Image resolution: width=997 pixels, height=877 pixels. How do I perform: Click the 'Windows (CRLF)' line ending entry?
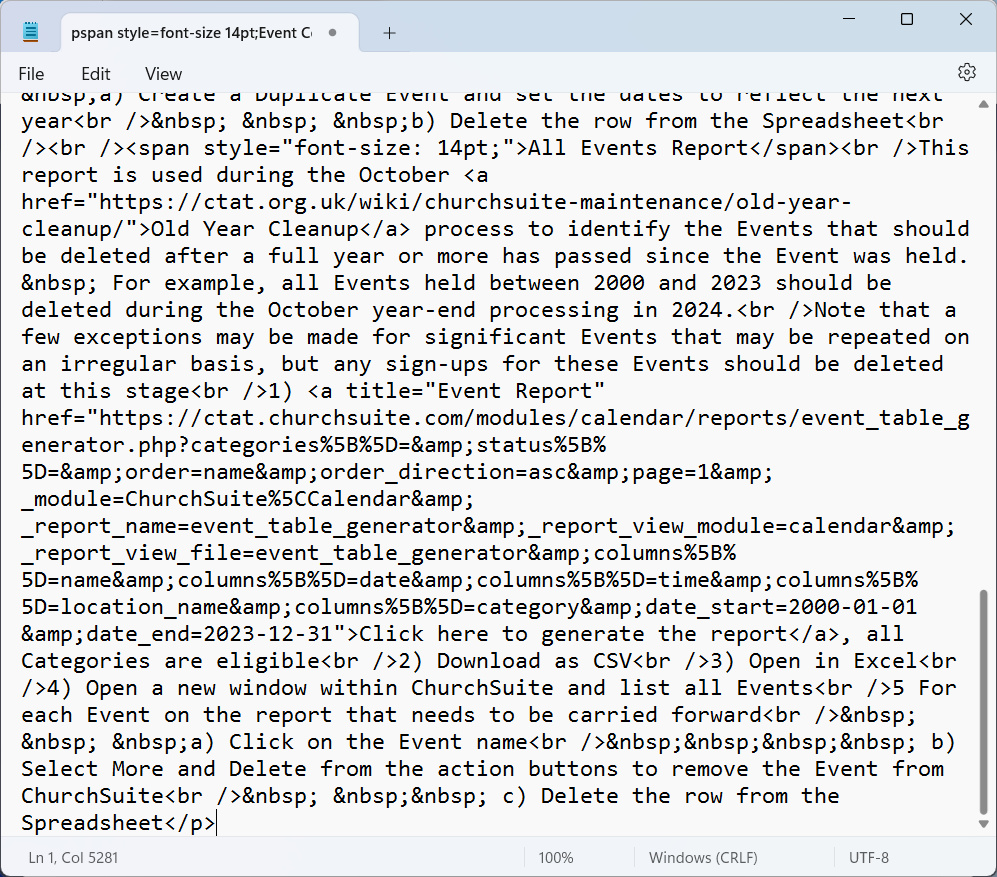tap(703, 857)
